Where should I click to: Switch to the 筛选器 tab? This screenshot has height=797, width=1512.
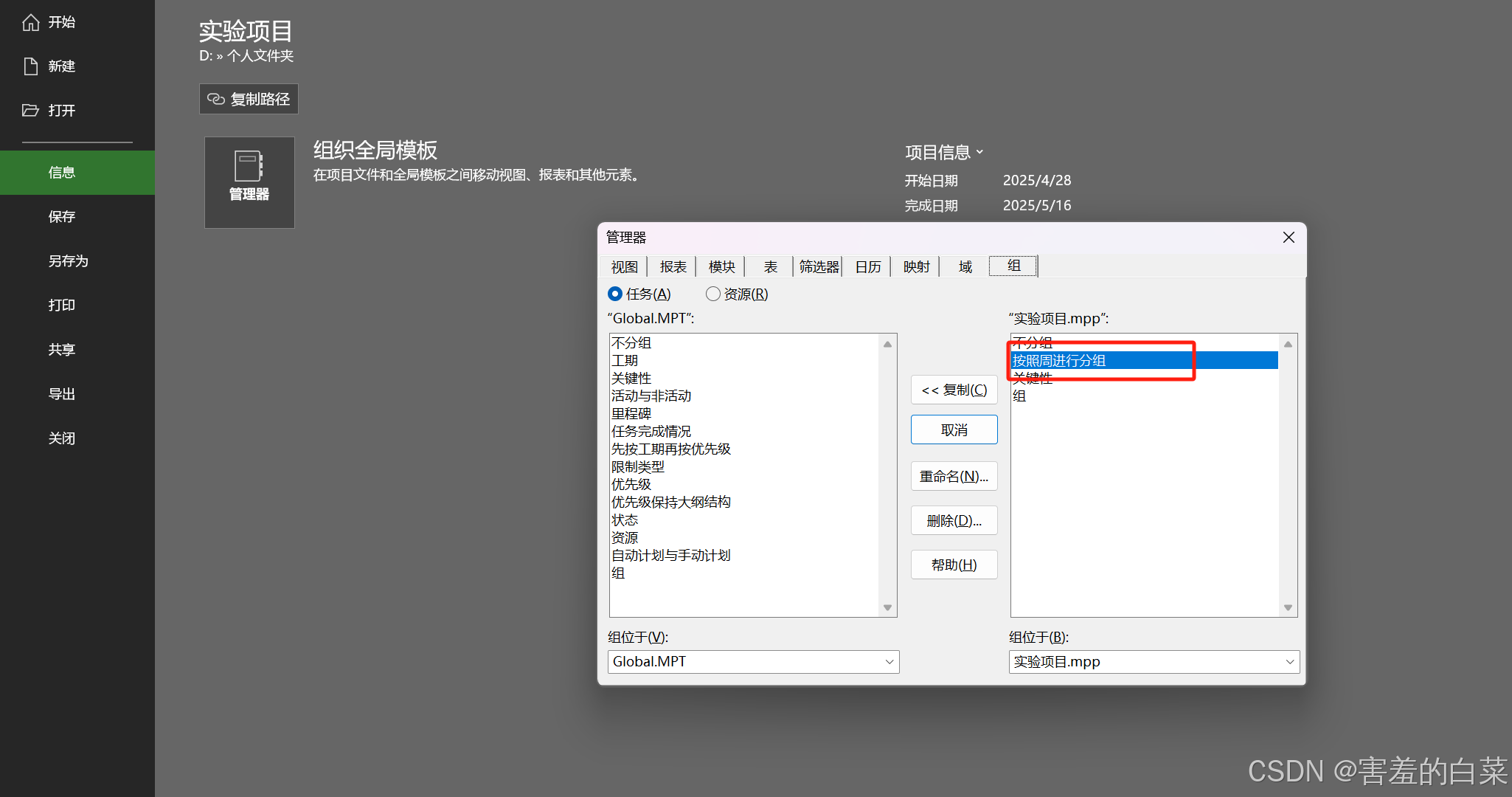(x=819, y=266)
